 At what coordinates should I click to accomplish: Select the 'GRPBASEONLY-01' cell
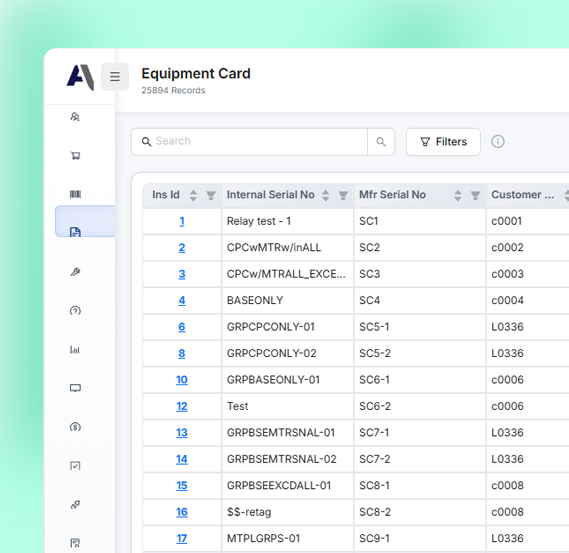[x=287, y=380]
